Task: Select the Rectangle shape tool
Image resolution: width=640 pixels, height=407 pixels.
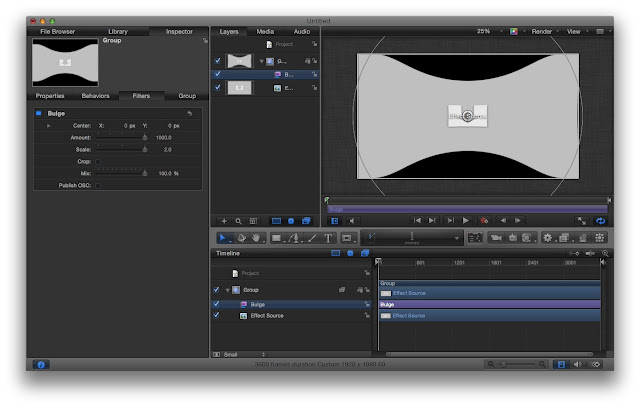Action: pos(277,238)
